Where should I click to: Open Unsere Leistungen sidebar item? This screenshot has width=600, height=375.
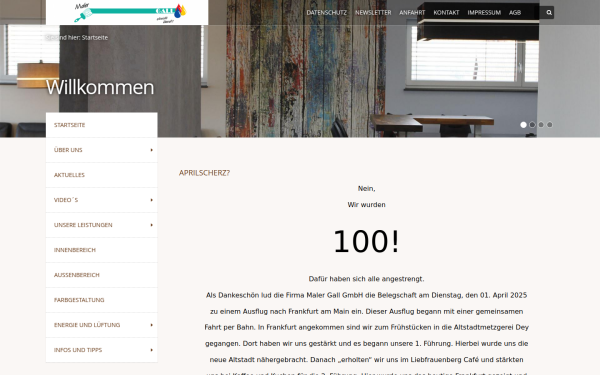point(101,225)
